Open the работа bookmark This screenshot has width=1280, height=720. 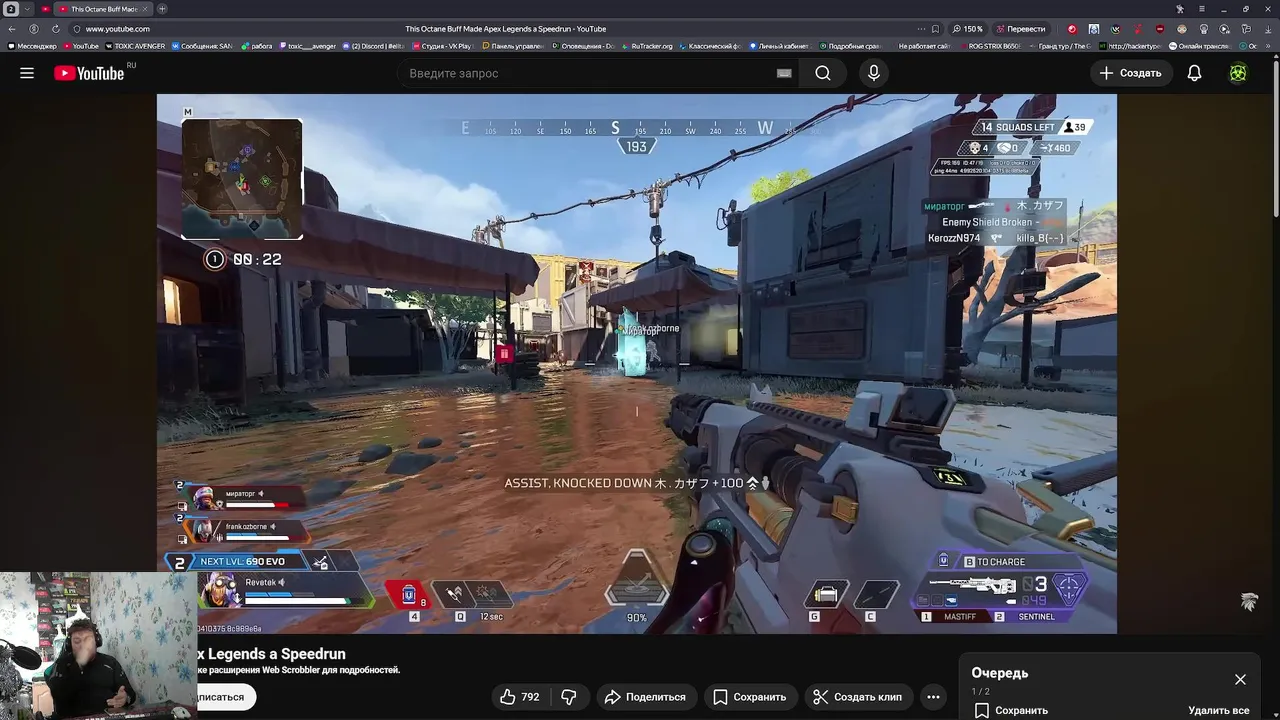pos(258,46)
